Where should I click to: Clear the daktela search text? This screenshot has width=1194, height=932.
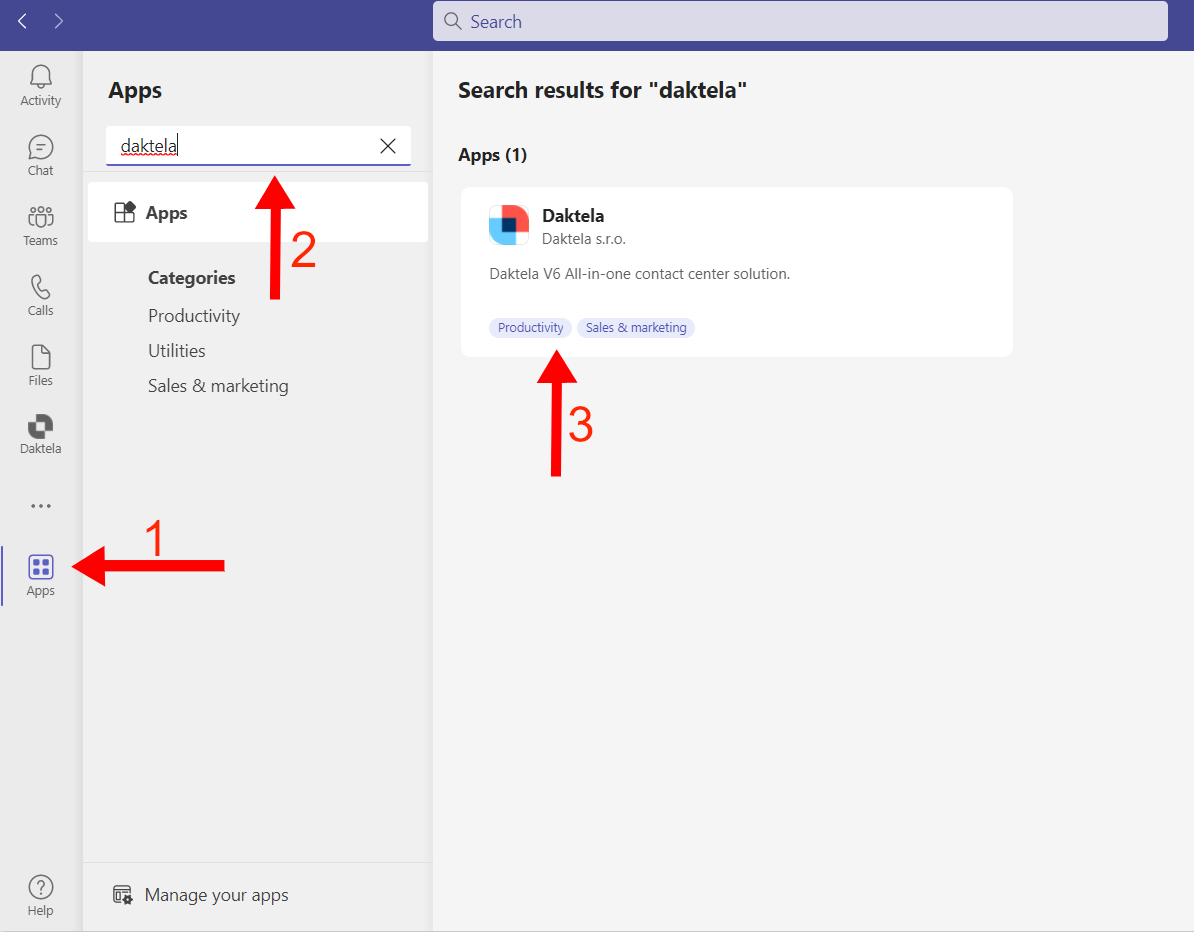point(388,146)
